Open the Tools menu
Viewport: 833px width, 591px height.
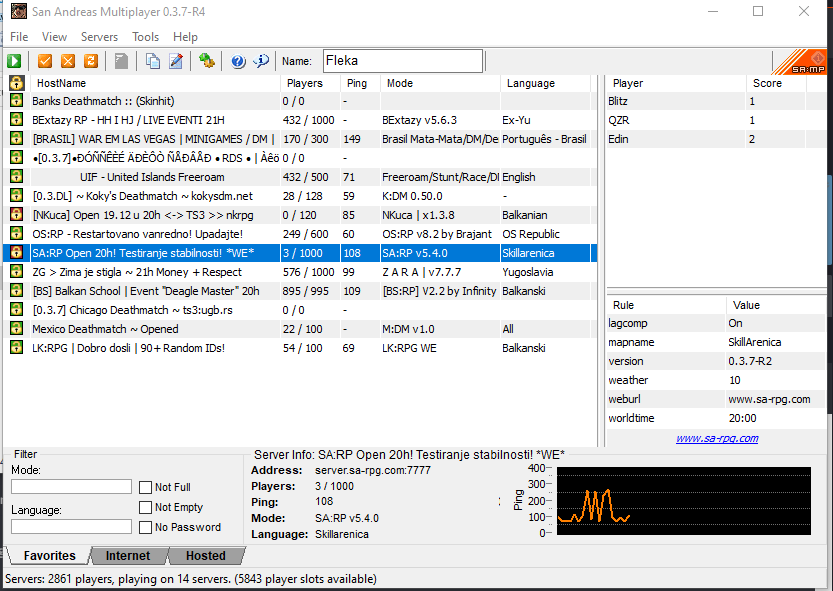coord(146,37)
